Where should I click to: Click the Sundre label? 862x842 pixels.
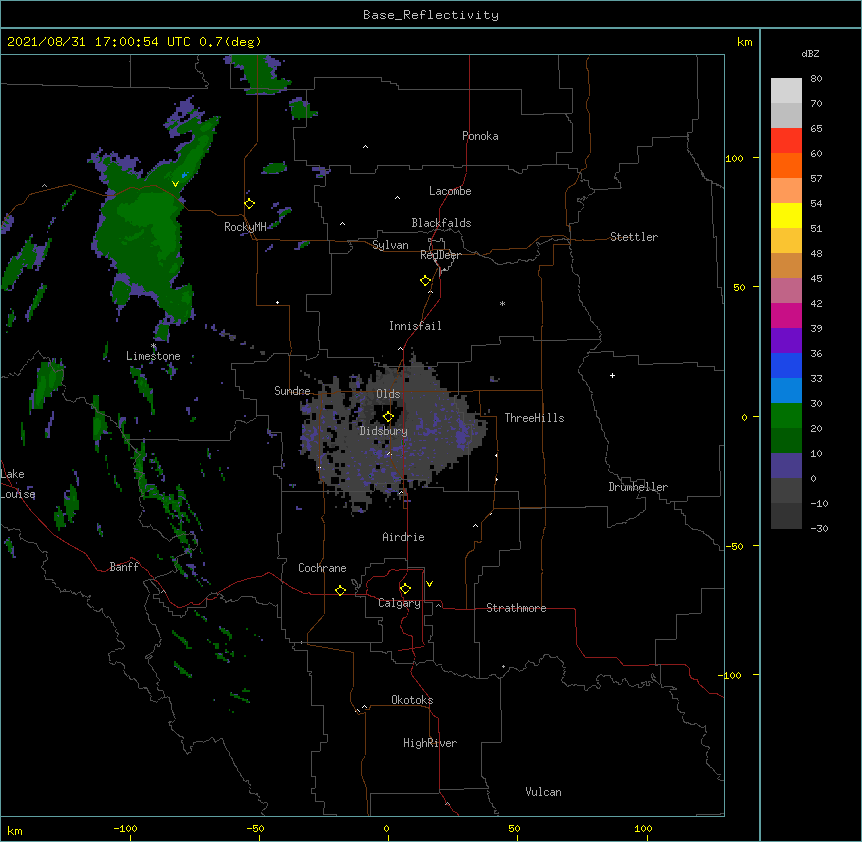coord(292,391)
